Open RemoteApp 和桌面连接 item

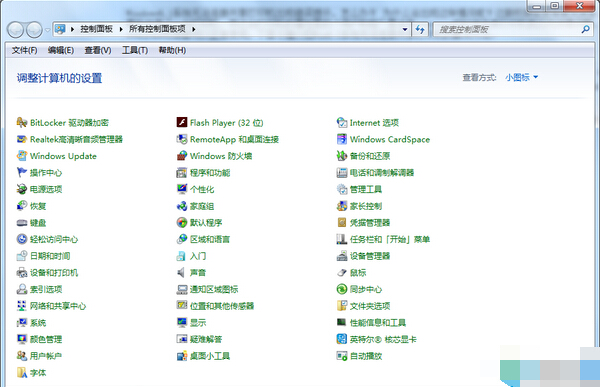tap(228, 139)
